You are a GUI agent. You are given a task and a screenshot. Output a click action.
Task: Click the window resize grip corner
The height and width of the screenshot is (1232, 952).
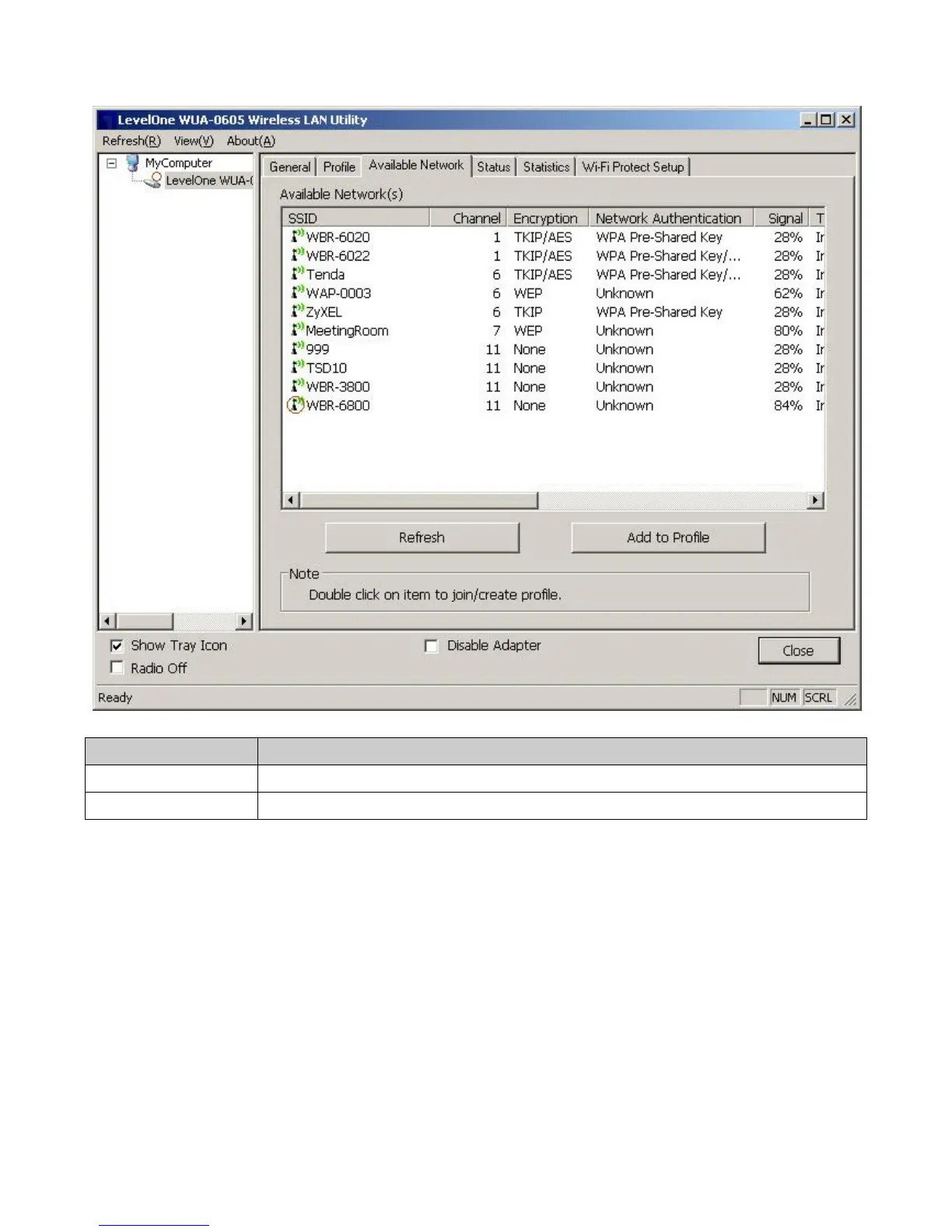(x=851, y=699)
